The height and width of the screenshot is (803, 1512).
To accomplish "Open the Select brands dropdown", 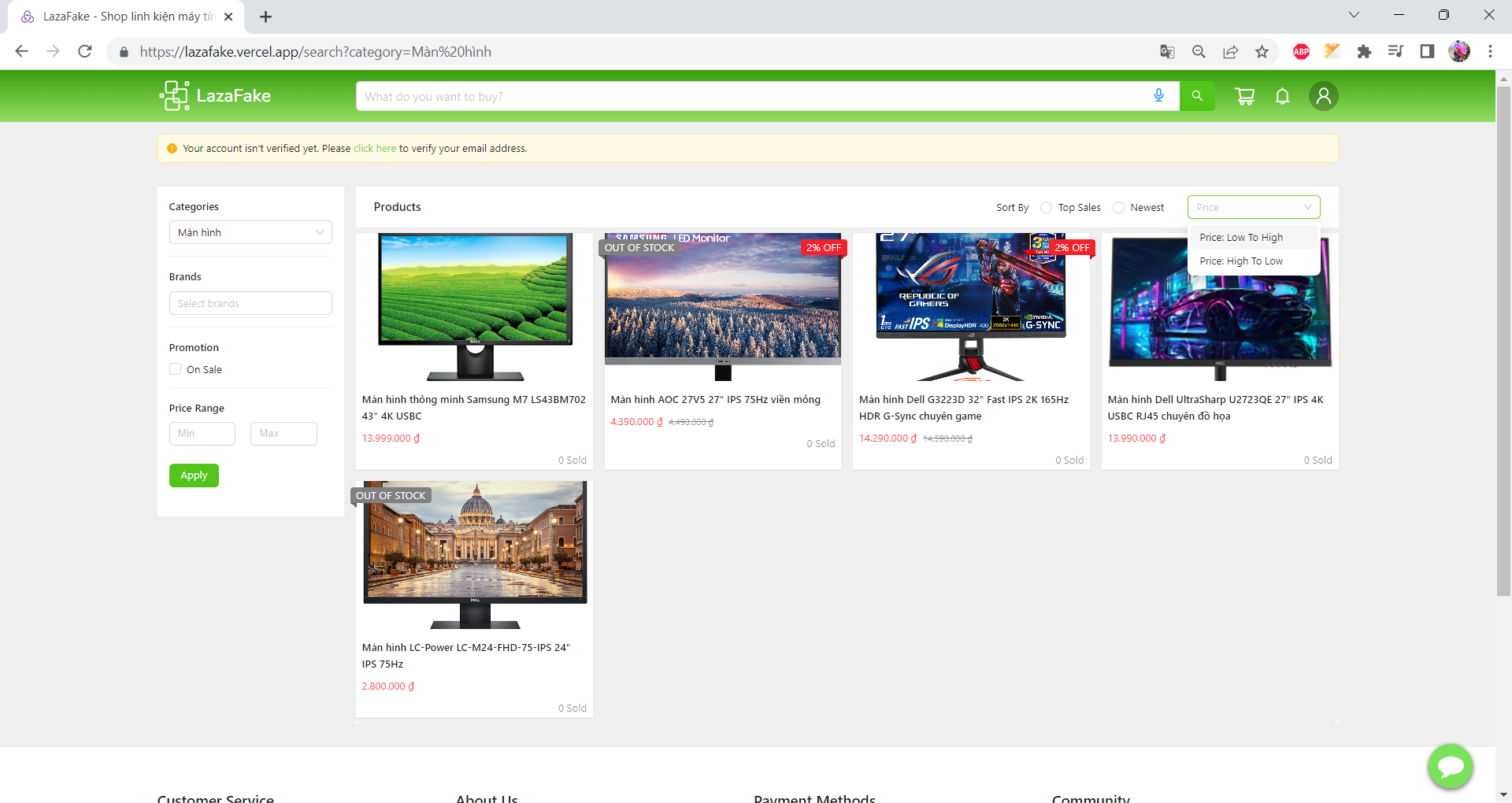I will (250, 303).
